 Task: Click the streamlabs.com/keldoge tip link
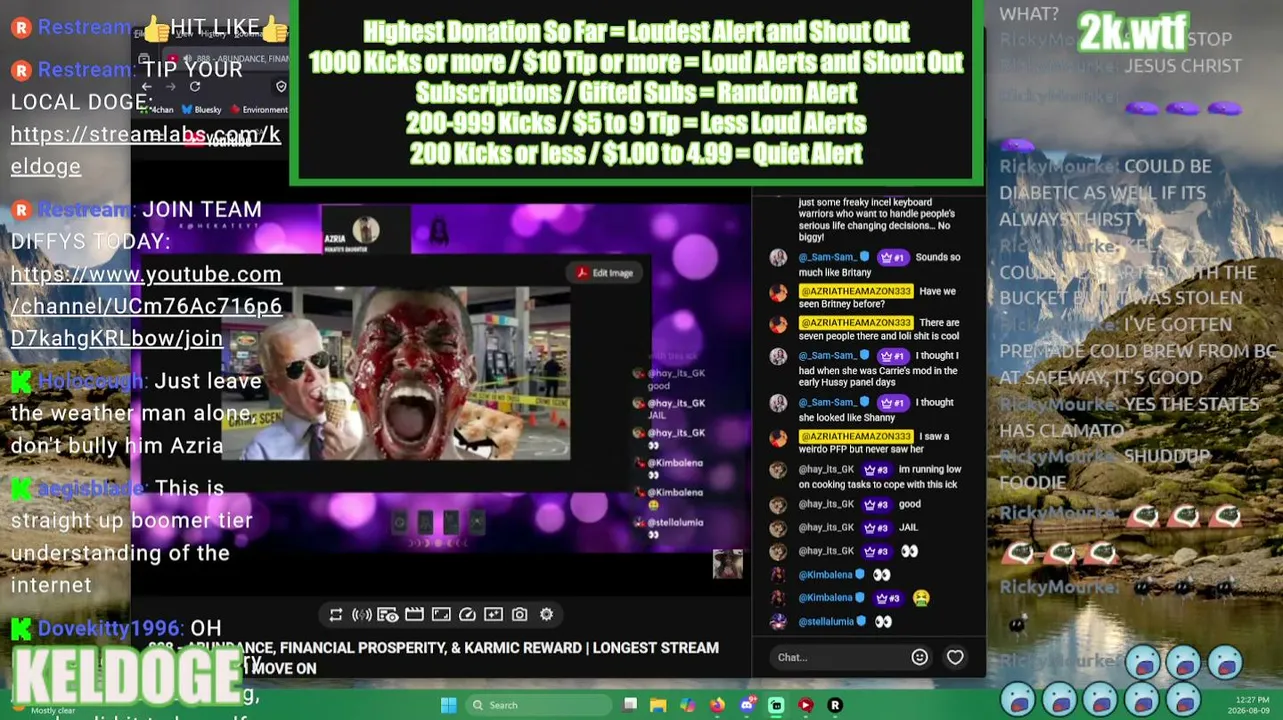pos(146,150)
